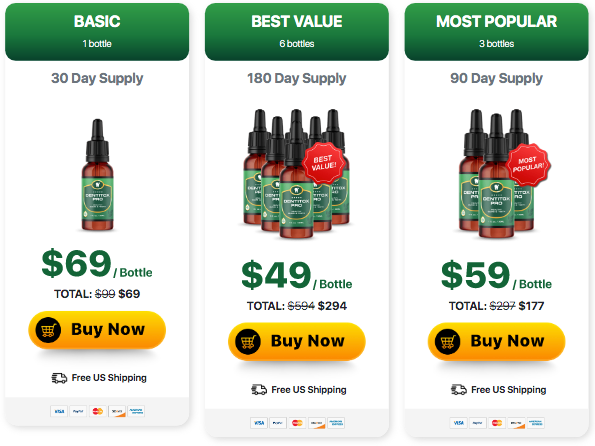Click the cart icon in the 6 bottles button
The height and width of the screenshot is (446, 595).
coord(248,342)
